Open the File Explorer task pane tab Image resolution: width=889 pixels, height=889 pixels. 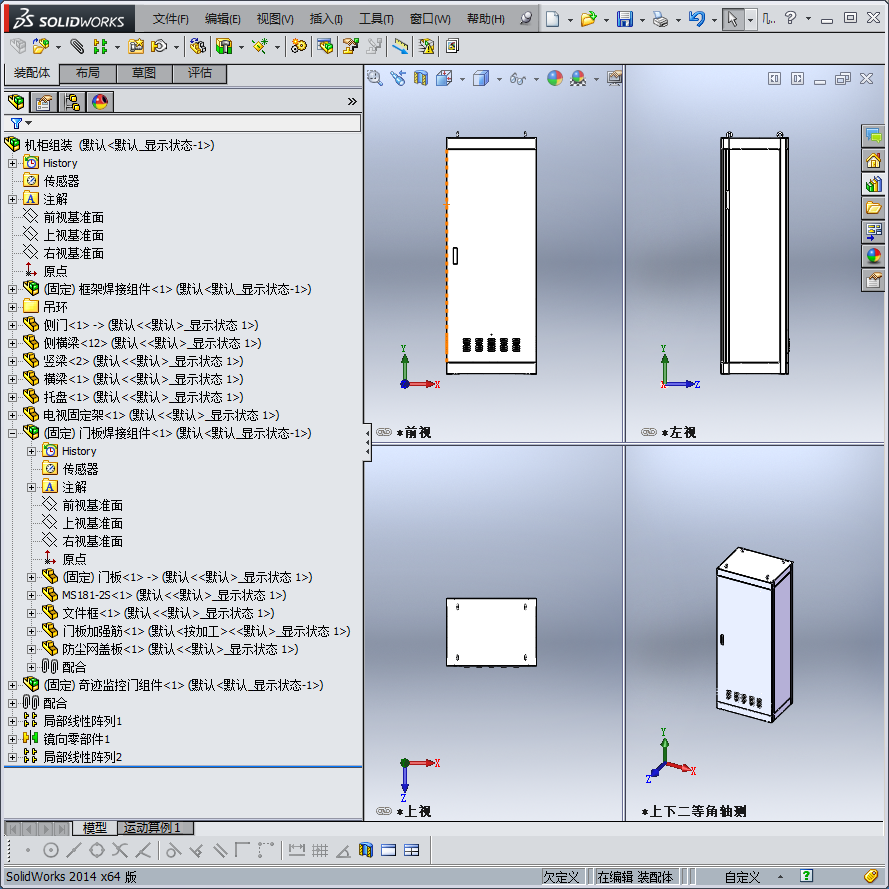coord(873,208)
